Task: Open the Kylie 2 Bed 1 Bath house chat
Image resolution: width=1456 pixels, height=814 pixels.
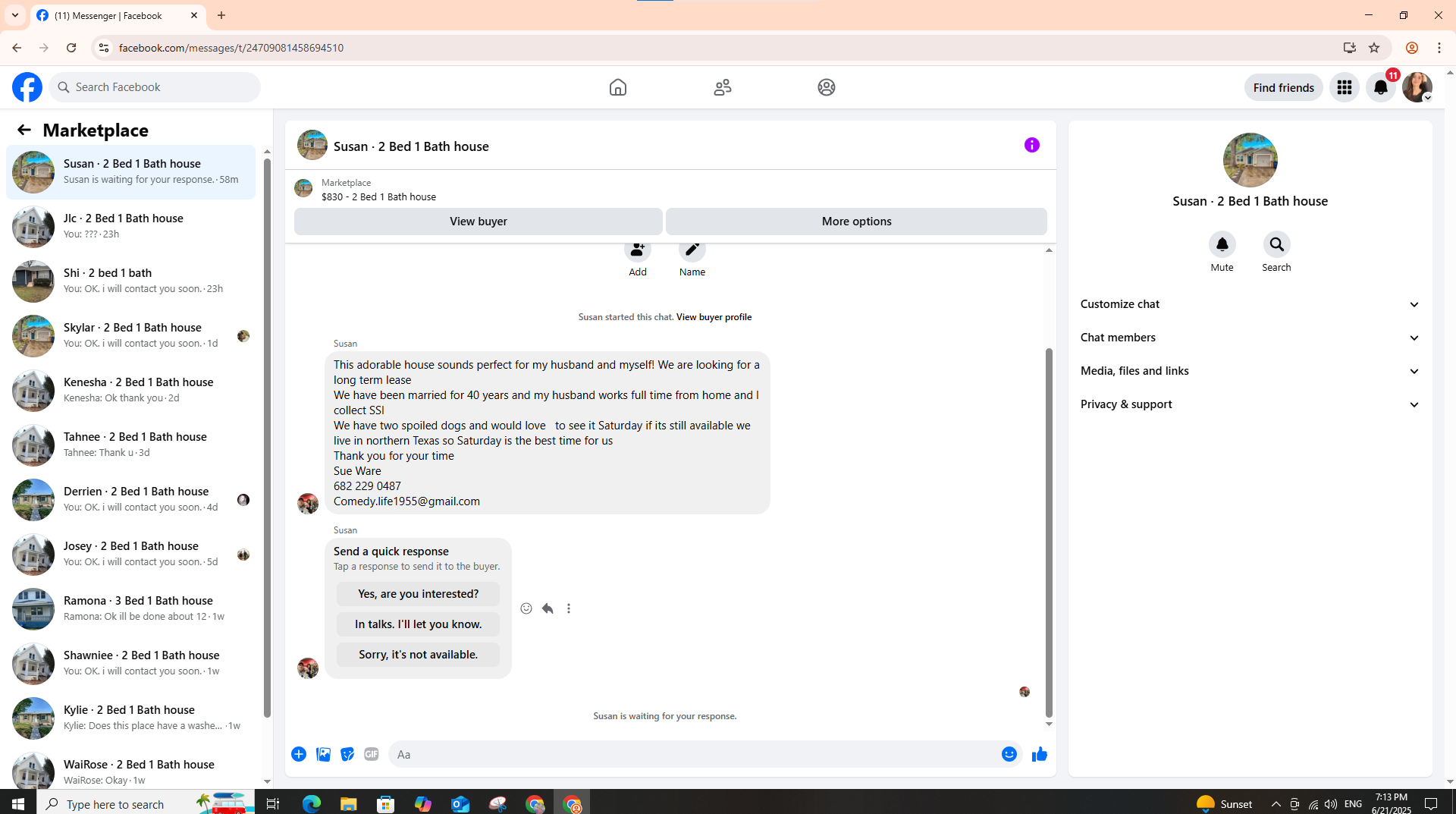Action: point(130,718)
